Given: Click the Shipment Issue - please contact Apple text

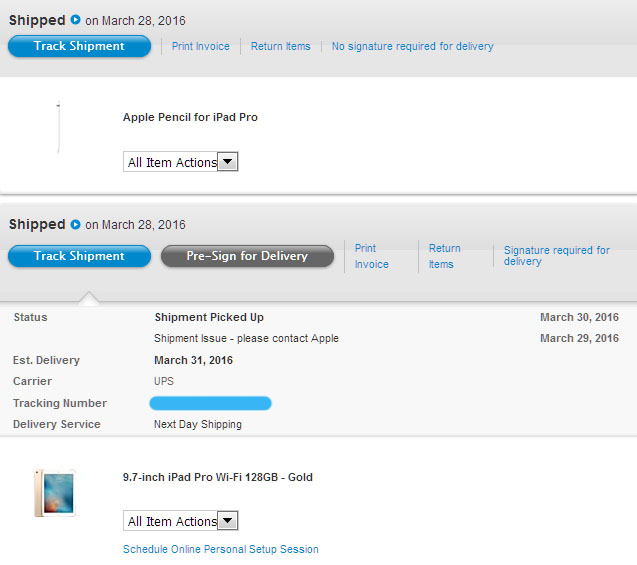Looking at the screenshot, I should click(x=246, y=338).
